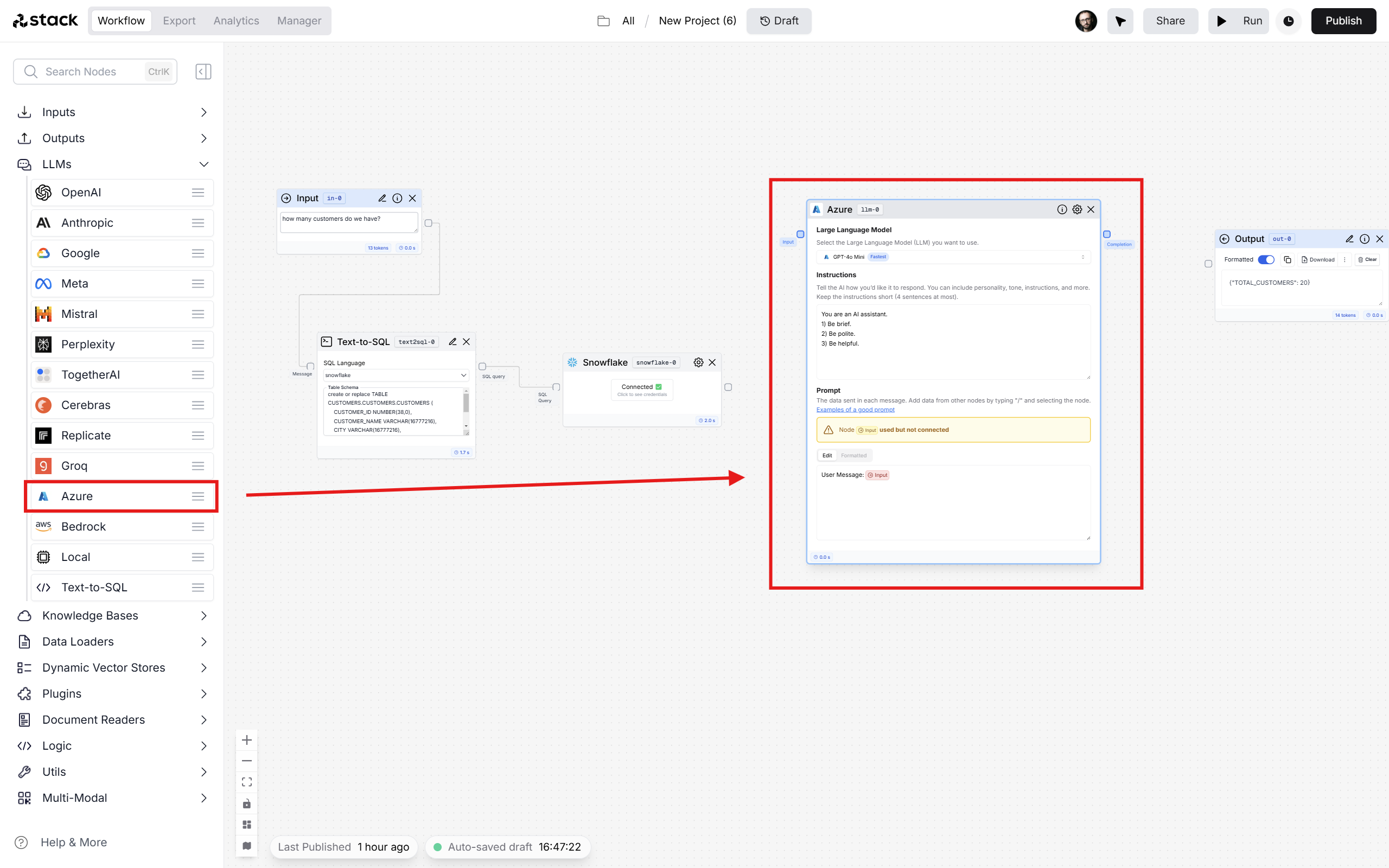Open the run history clock icon
The height and width of the screenshot is (868, 1389).
pyautogui.click(x=1289, y=21)
